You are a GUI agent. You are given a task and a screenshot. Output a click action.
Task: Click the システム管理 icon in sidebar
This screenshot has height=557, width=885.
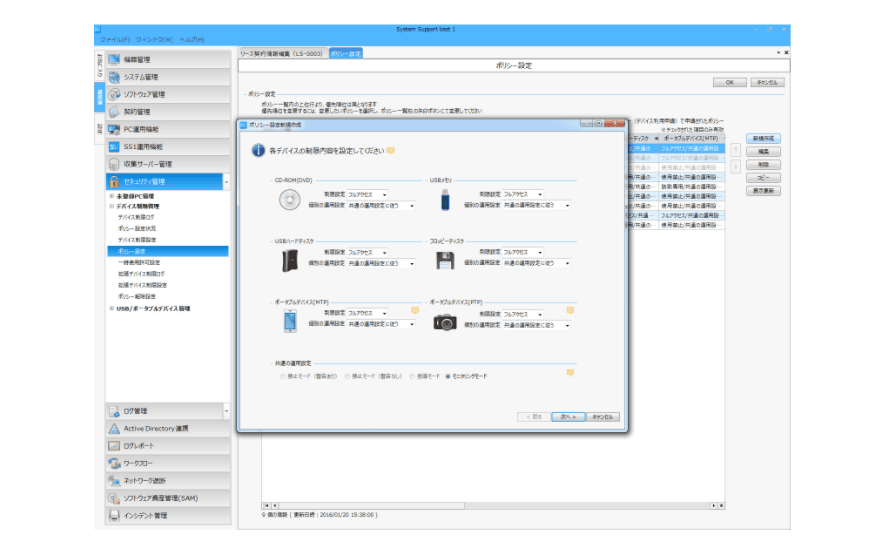tap(114, 77)
